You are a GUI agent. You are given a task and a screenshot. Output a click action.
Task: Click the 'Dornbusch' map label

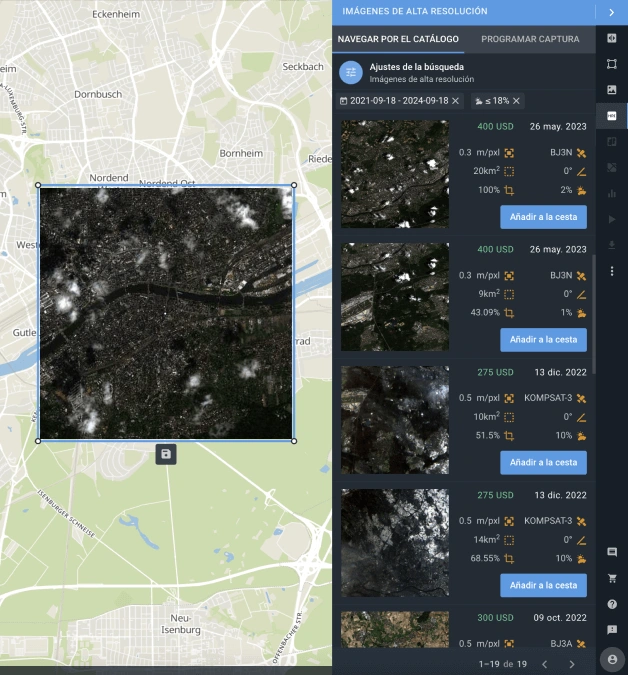click(98, 94)
